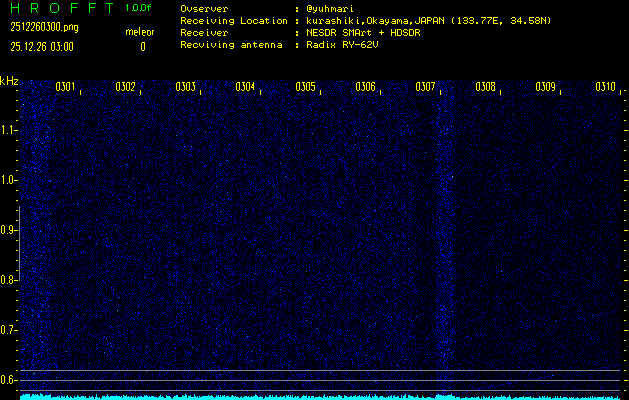This screenshot has width=629, height=400.
Task: Click the 1.0 kHz axis label
Action: (7, 181)
